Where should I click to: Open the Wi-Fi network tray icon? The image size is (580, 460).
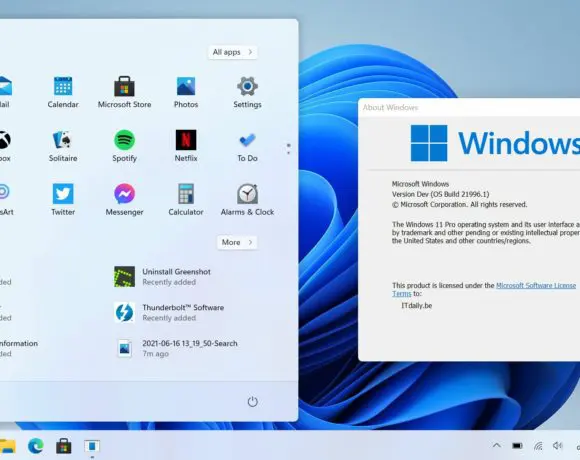[x=538, y=446]
